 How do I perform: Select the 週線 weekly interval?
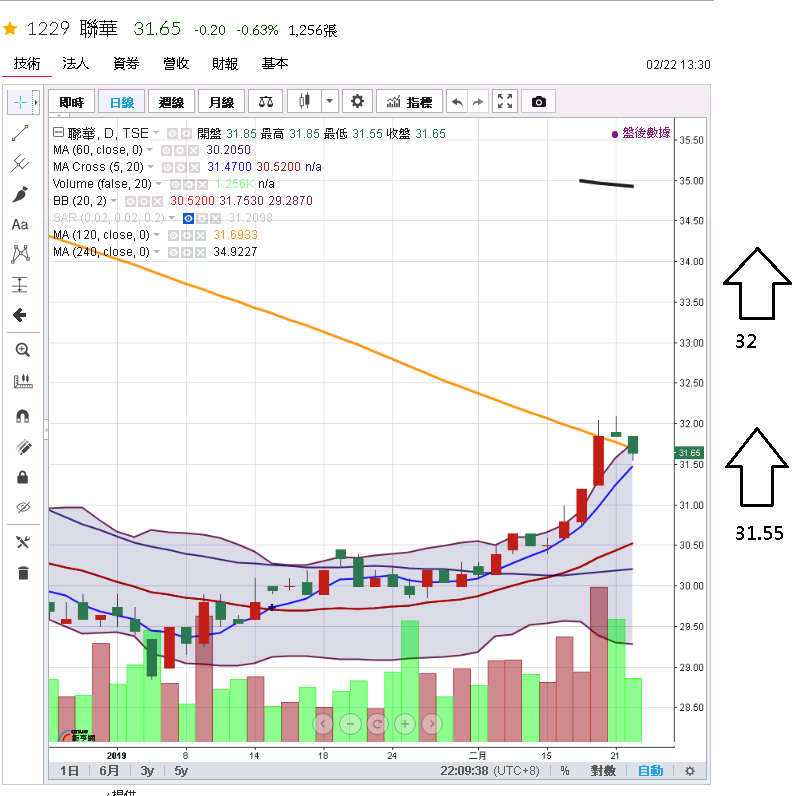171,102
